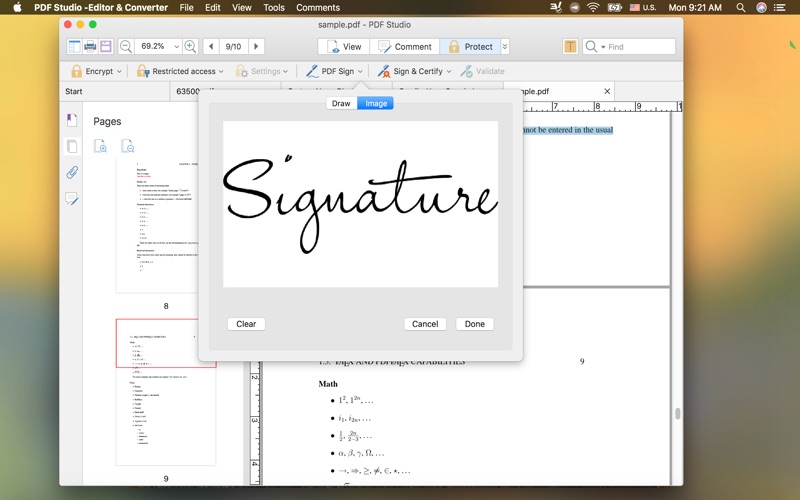Open Spotlight search in menu bar
The width and height of the screenshot is (800, 500).
point(741,7)
